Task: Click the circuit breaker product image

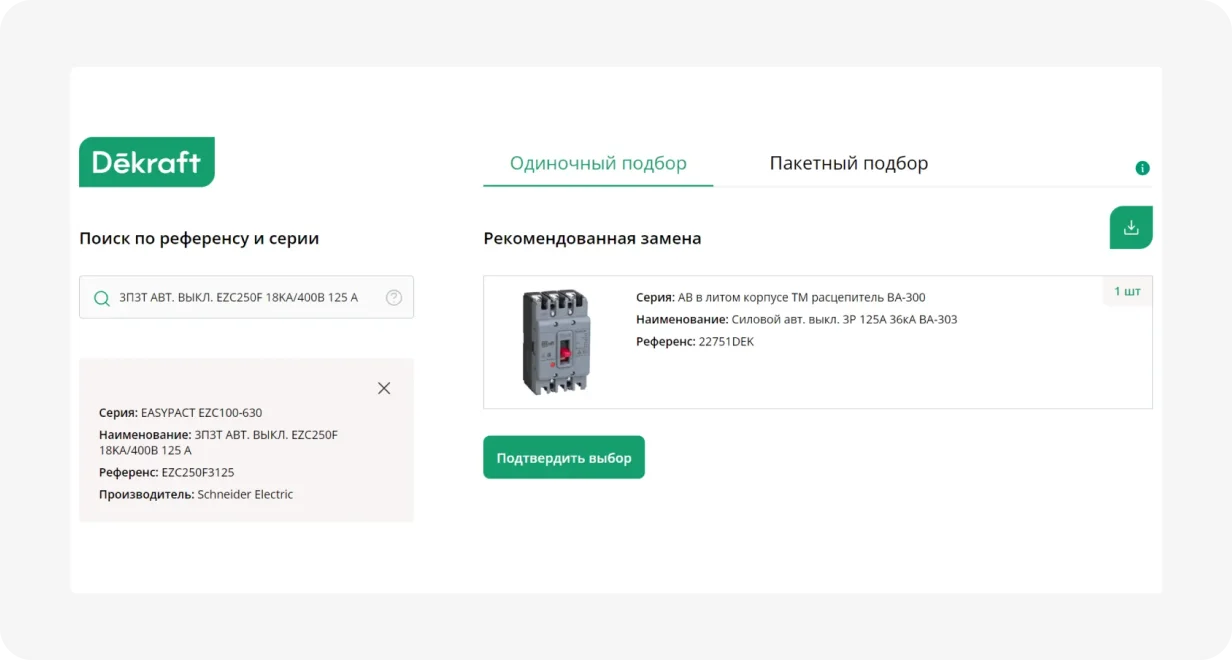Action: coord(556,342)
